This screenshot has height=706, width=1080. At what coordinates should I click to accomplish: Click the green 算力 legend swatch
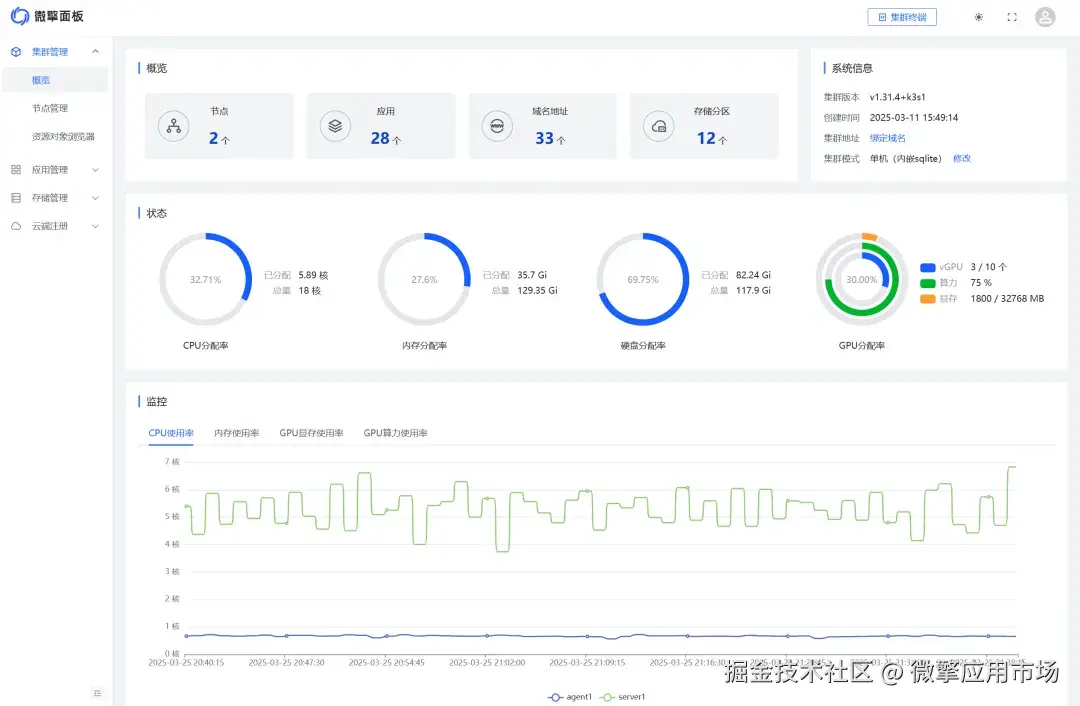point(928,283)
